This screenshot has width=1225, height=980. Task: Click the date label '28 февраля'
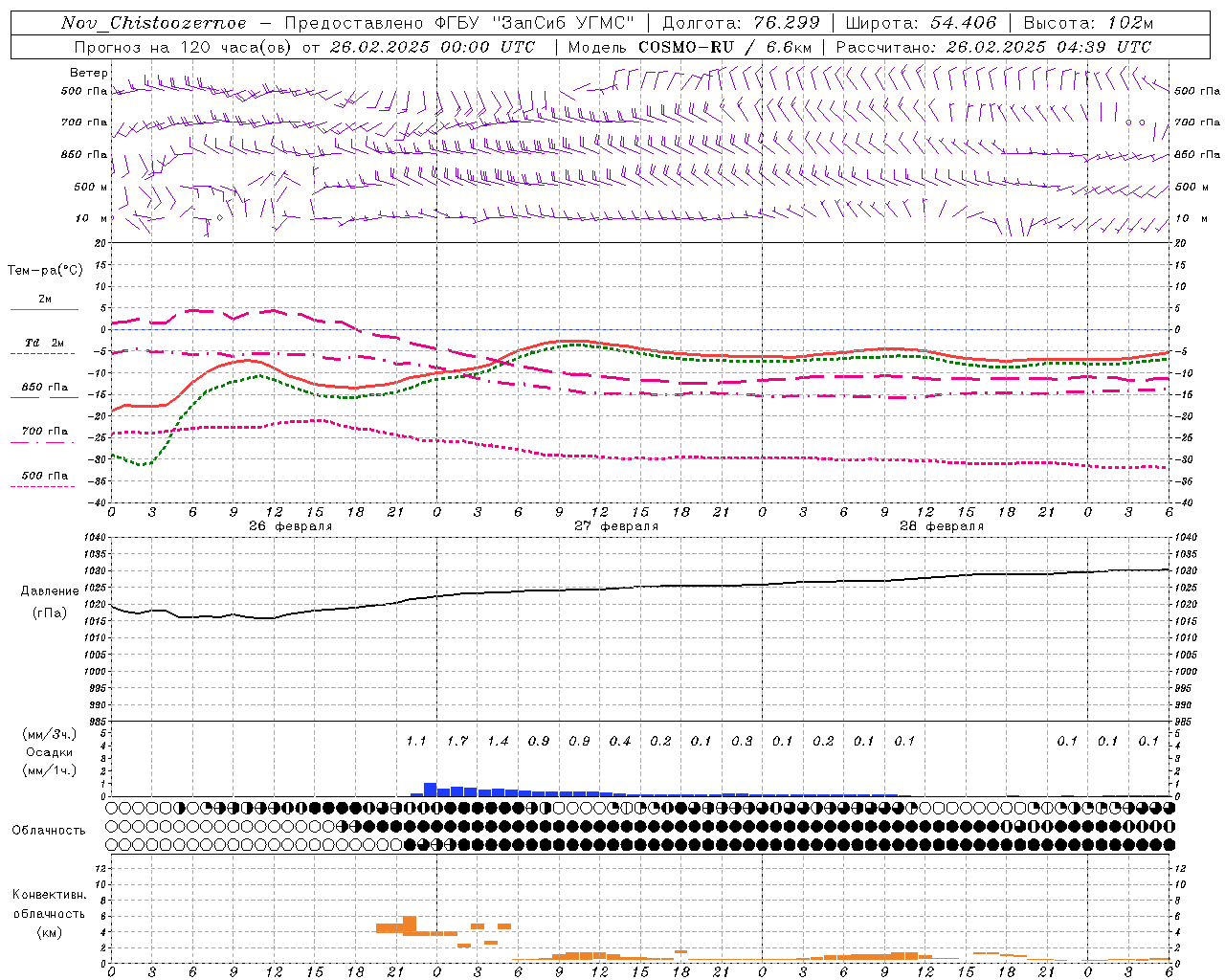point(942,526)
